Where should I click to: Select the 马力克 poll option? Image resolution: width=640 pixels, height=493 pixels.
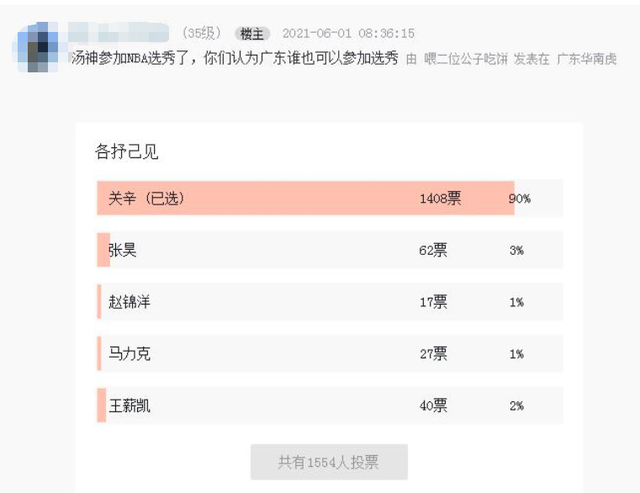(x=330, y=353)
